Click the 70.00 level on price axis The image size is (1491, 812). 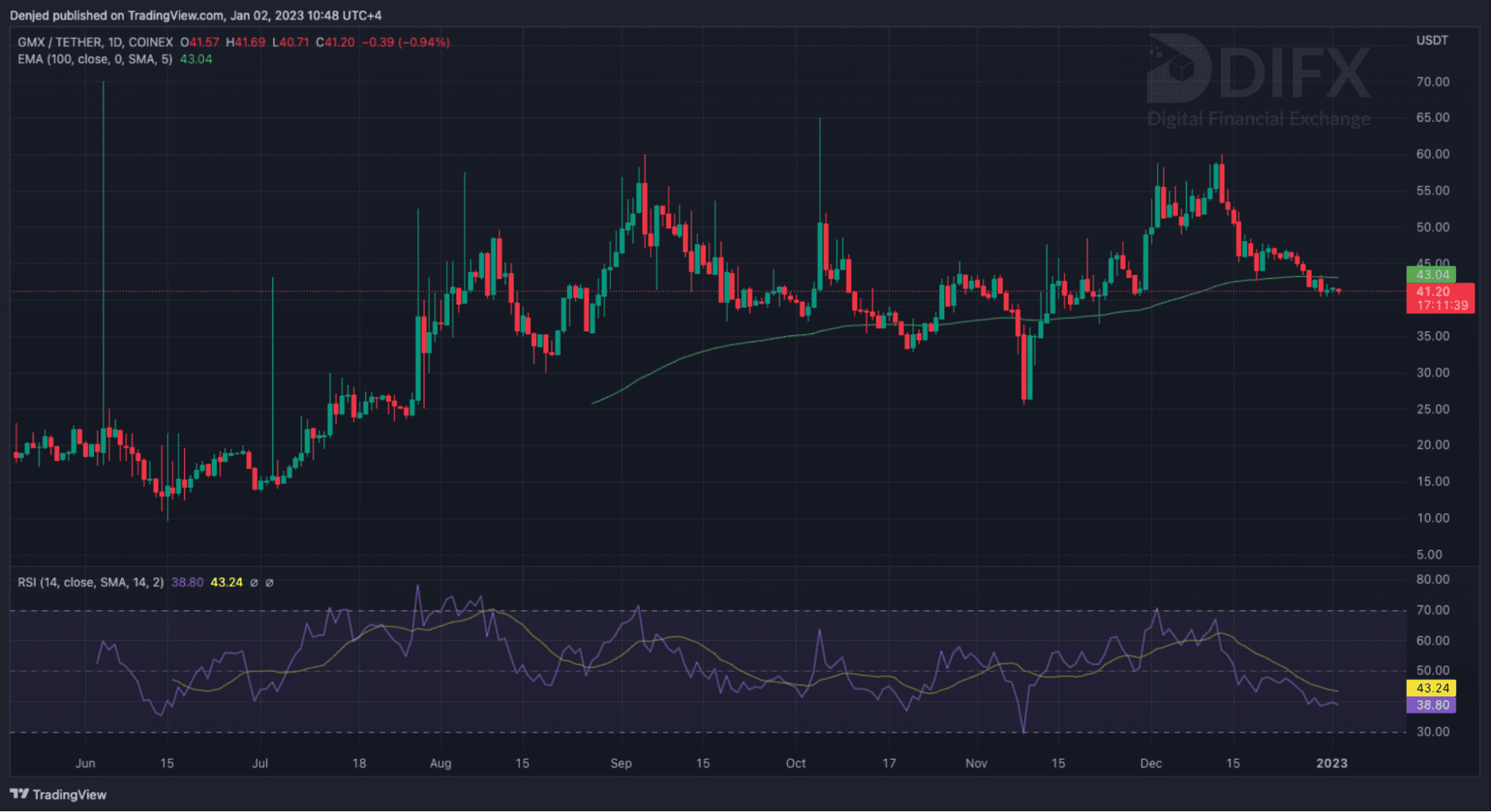(x=1433, y=81)
